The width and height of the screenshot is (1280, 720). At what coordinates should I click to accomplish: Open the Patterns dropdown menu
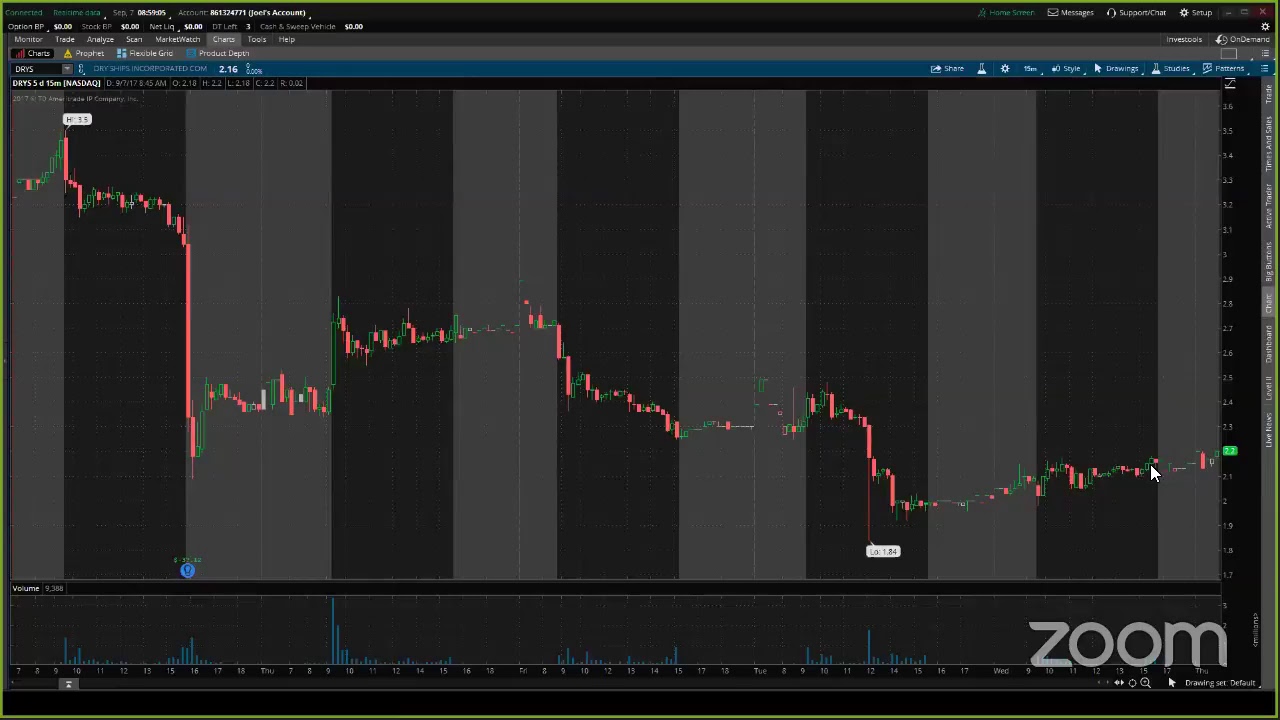click(x=1224, y=69)
